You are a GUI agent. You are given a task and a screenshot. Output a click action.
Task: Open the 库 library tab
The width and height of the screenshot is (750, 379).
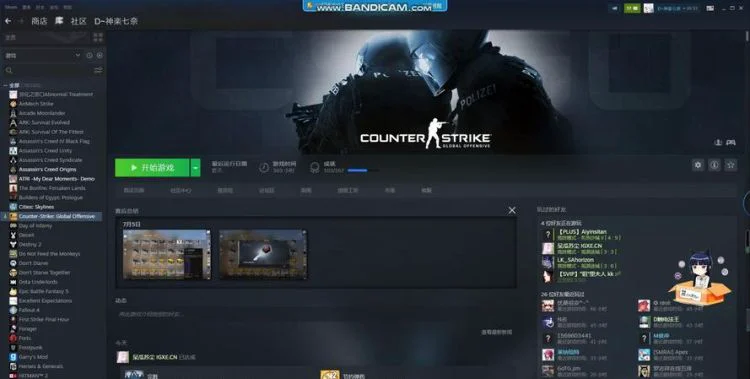(x=59, y=21)
